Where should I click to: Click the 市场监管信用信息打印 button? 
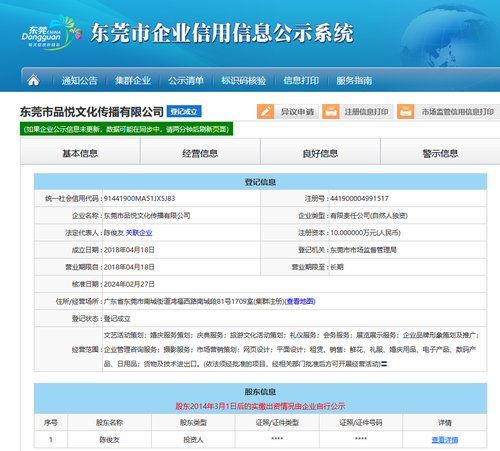tap(448, 111)
